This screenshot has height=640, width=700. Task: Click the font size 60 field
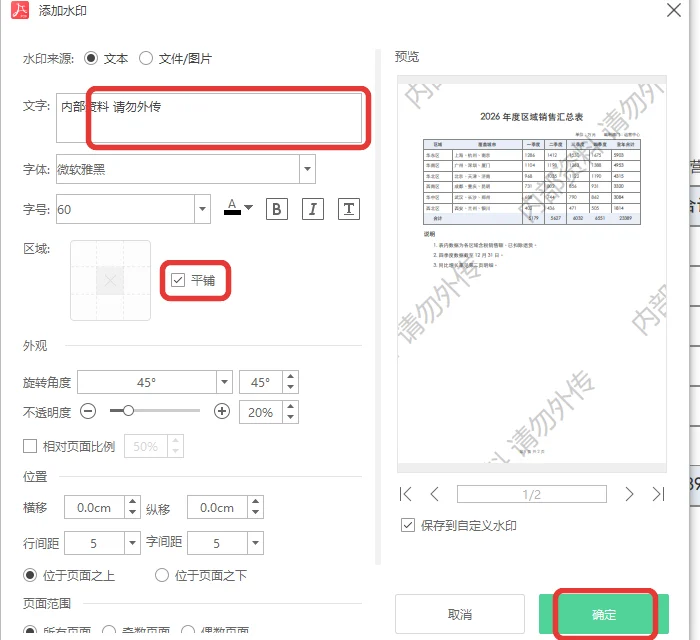coord(125,209)
